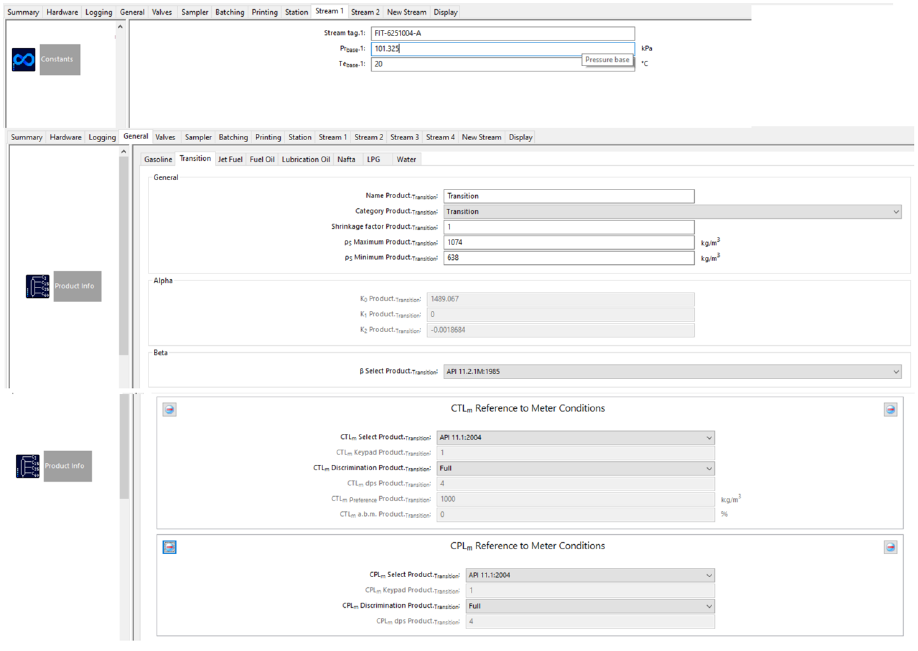Select Transition product tab
Screen dimensions: 918x651
(x=196, y=158)
